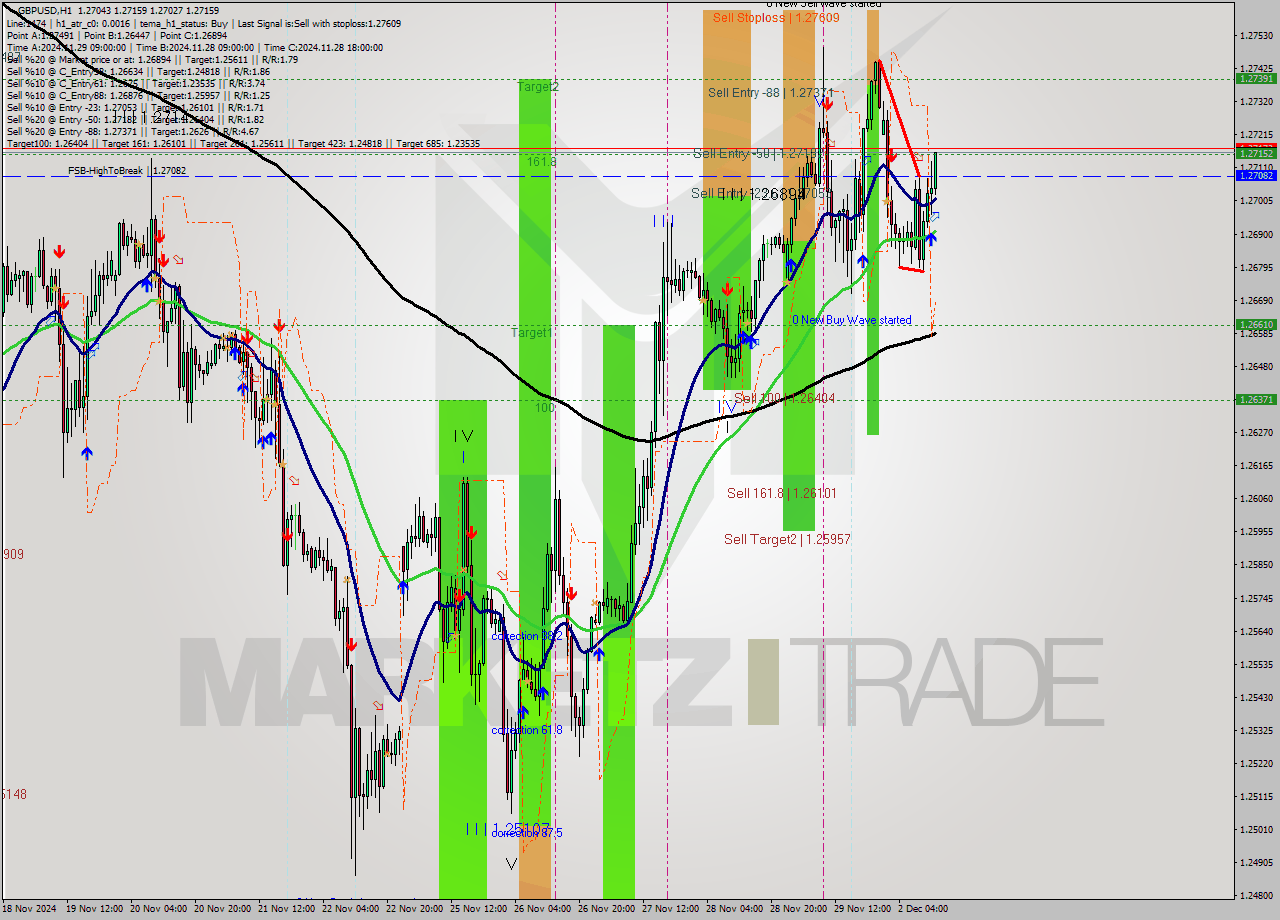
Task: Click the green Target1 zone label
Action: coord(531,332)
